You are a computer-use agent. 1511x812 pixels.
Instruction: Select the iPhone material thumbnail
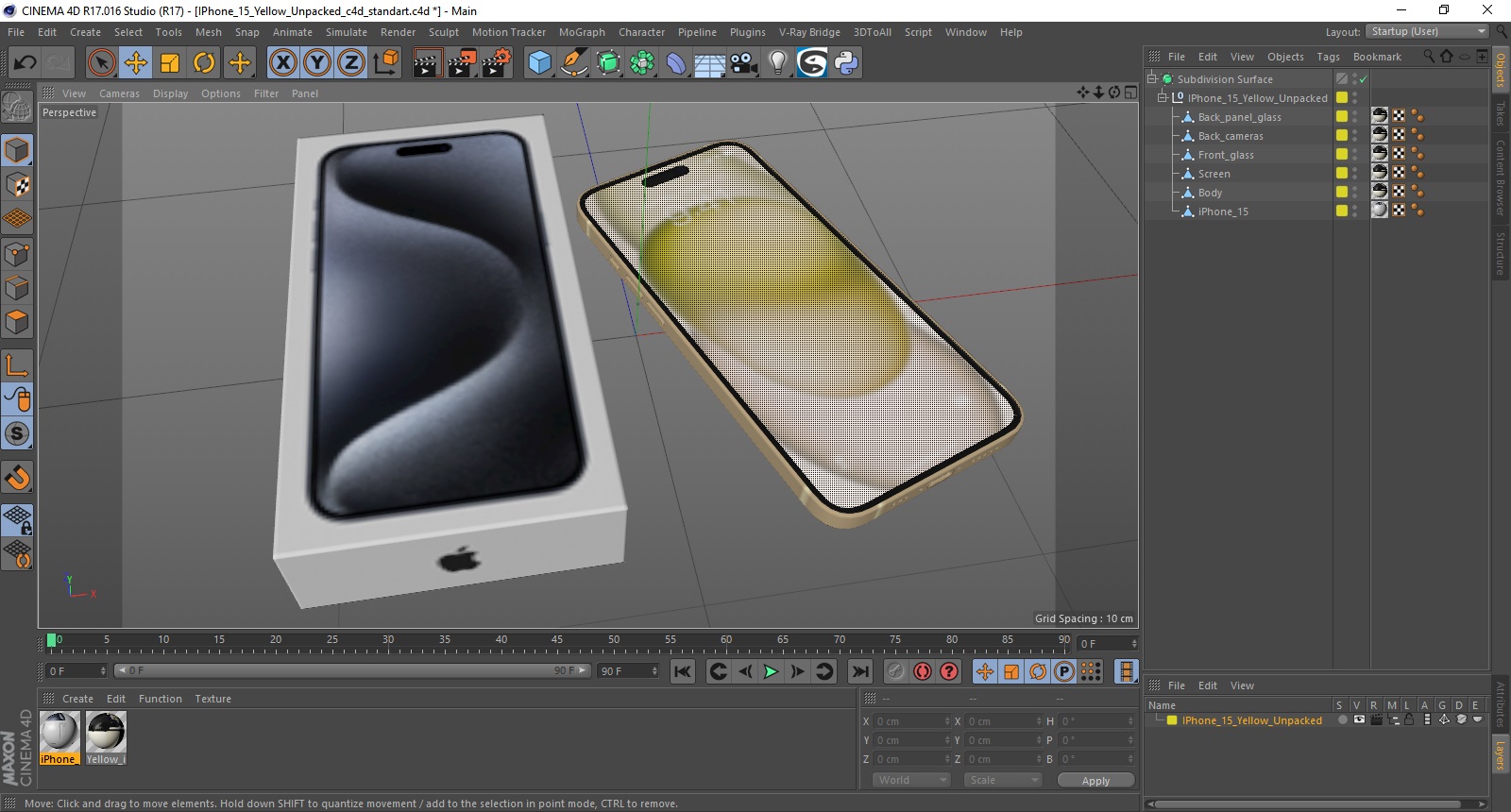click(59, 732)
